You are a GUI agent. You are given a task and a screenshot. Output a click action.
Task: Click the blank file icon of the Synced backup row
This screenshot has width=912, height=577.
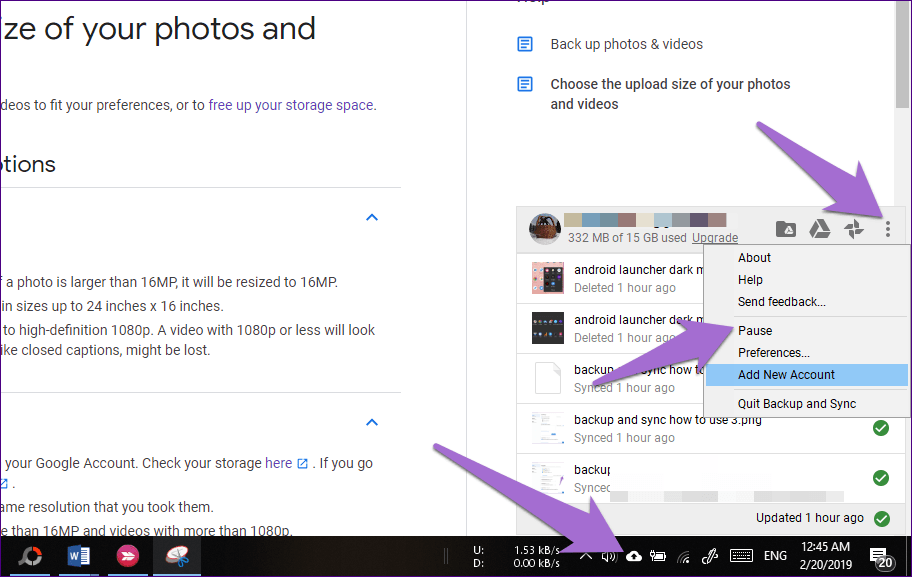(x=548, y=378)
